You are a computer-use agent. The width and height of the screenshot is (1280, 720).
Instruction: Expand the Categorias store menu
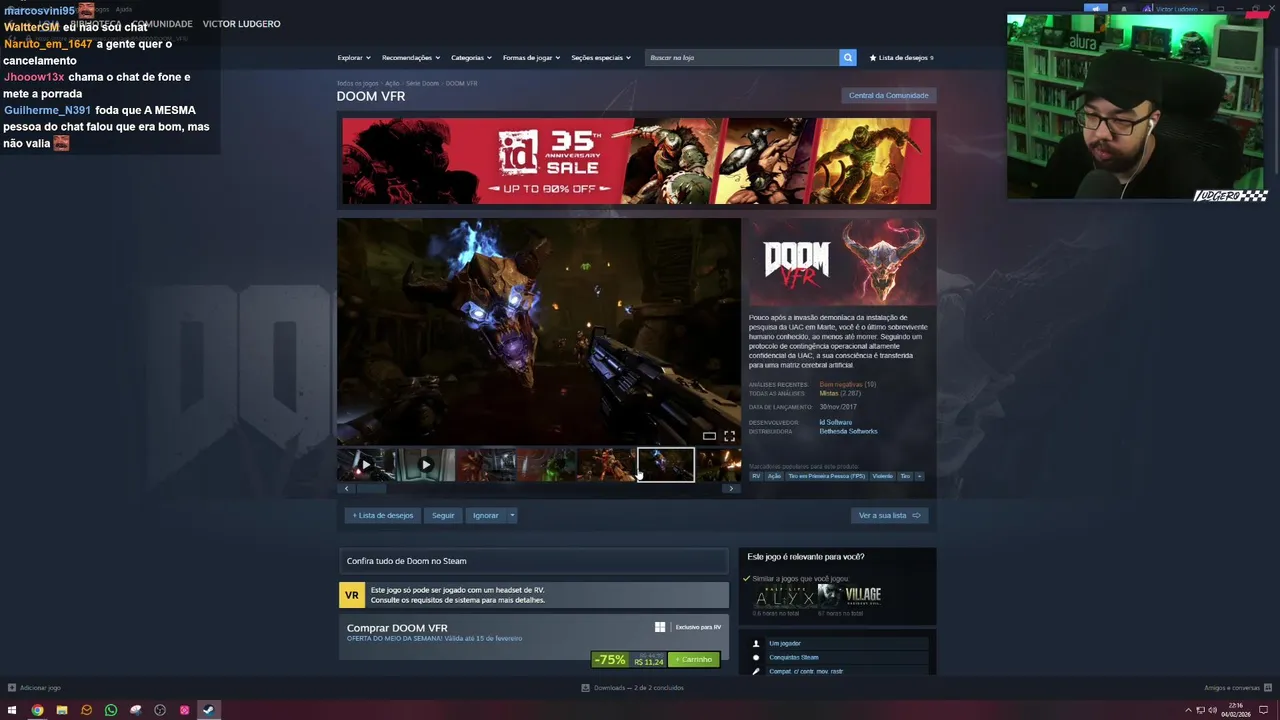pos(471,58)
